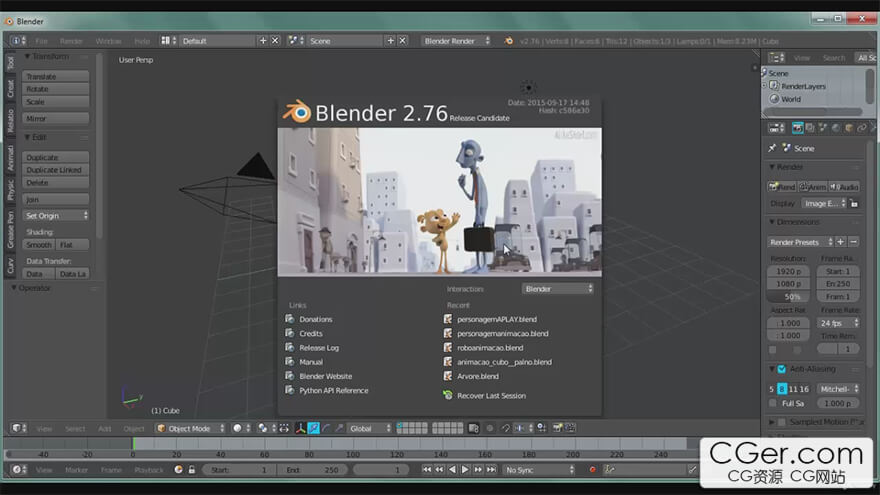Open the Help menu
Image resolution: width=880 pixels, height=495 pixels.
(142, 41)
